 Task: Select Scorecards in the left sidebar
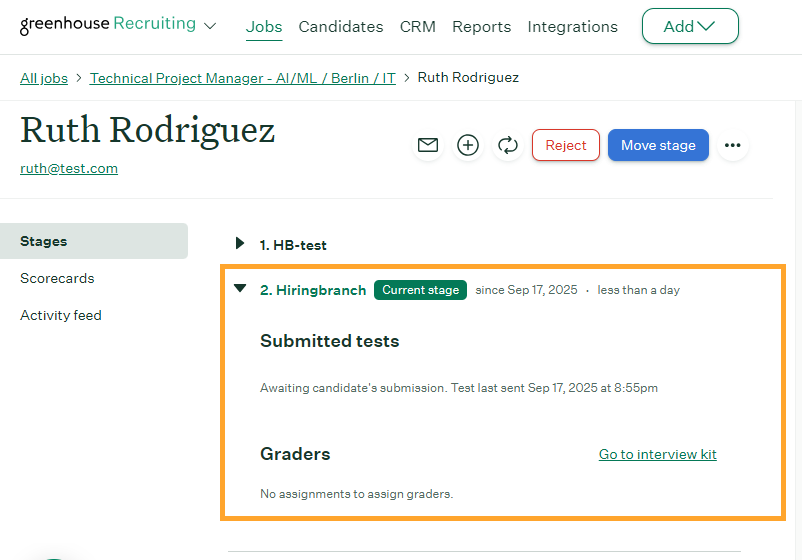point(57,278)
